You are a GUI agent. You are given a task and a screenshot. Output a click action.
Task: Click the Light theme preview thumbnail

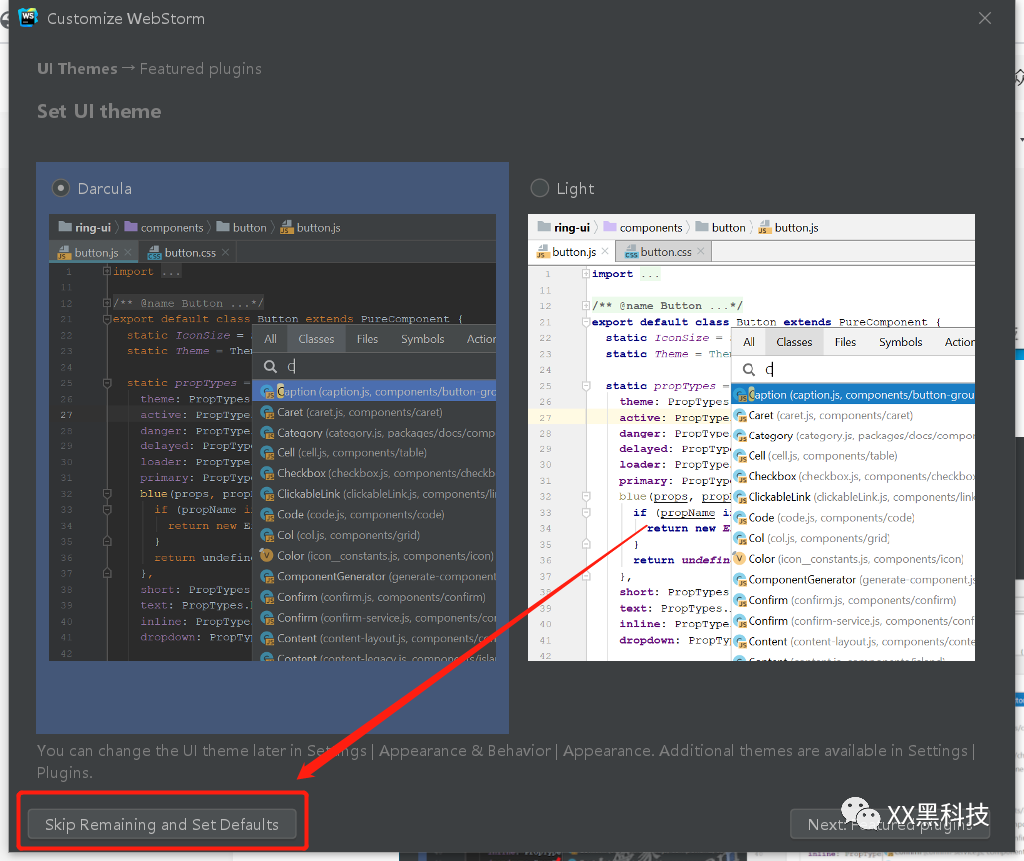click(x=751, y=437)
